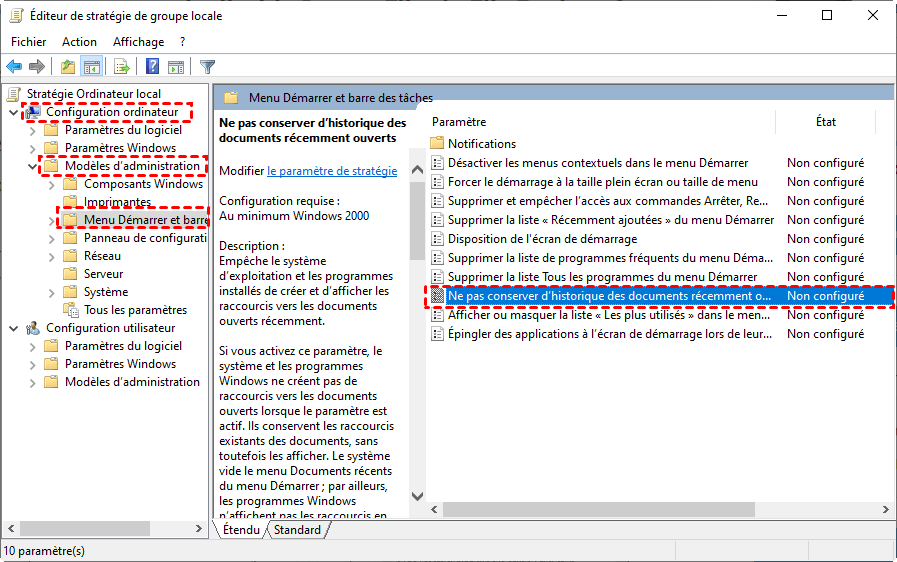The image size is (897, 562).
Task: Click the État column header
Action: click(825, 121)
